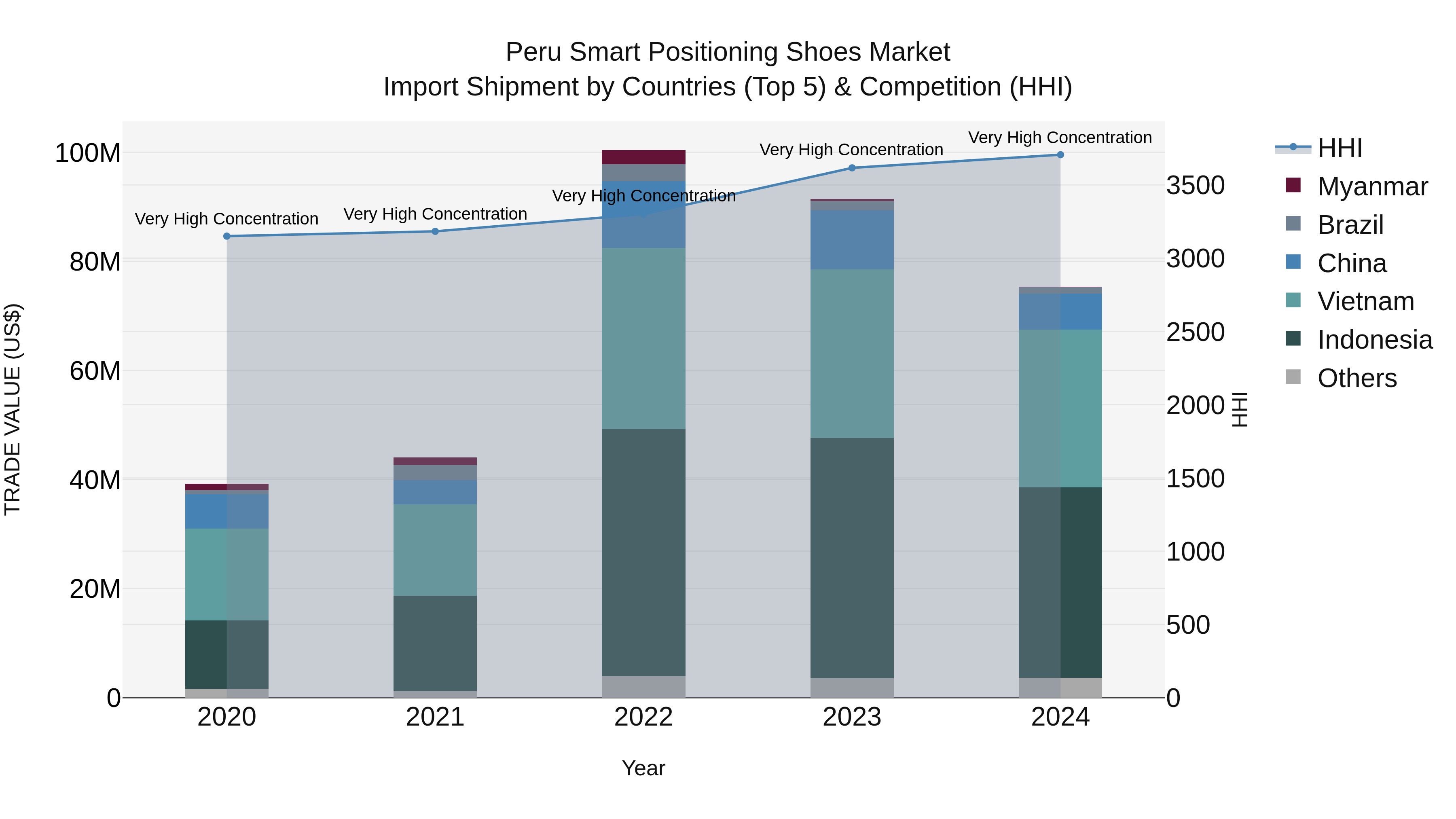1456x819 pixels.
Task: Click the Vietnam teal legend swatch
Action: pos(1293,300)
